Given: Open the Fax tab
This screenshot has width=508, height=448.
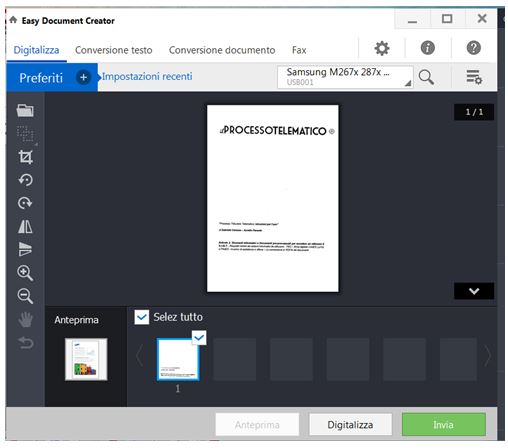Looking at the screenshot, I should click(299, 50).
